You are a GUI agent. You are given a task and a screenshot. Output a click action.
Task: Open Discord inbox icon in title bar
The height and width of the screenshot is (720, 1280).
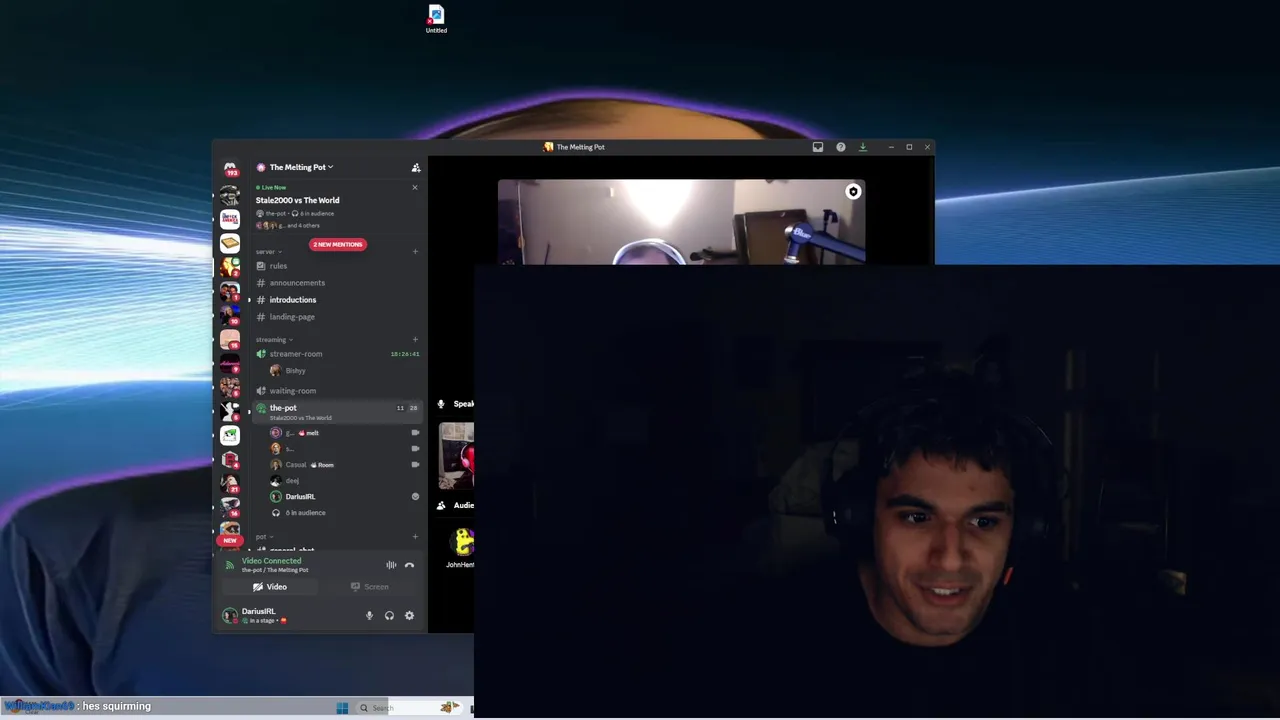(818, 147)
